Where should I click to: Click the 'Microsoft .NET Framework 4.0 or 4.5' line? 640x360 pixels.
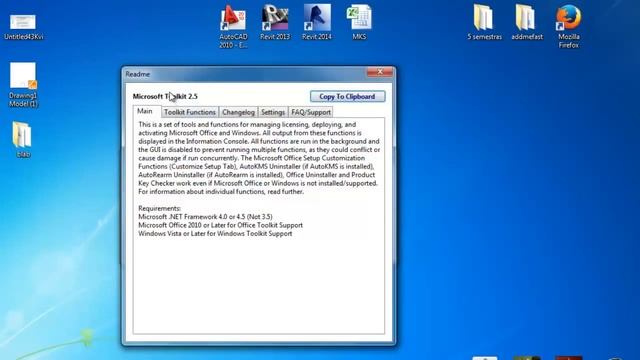(205, 217)
